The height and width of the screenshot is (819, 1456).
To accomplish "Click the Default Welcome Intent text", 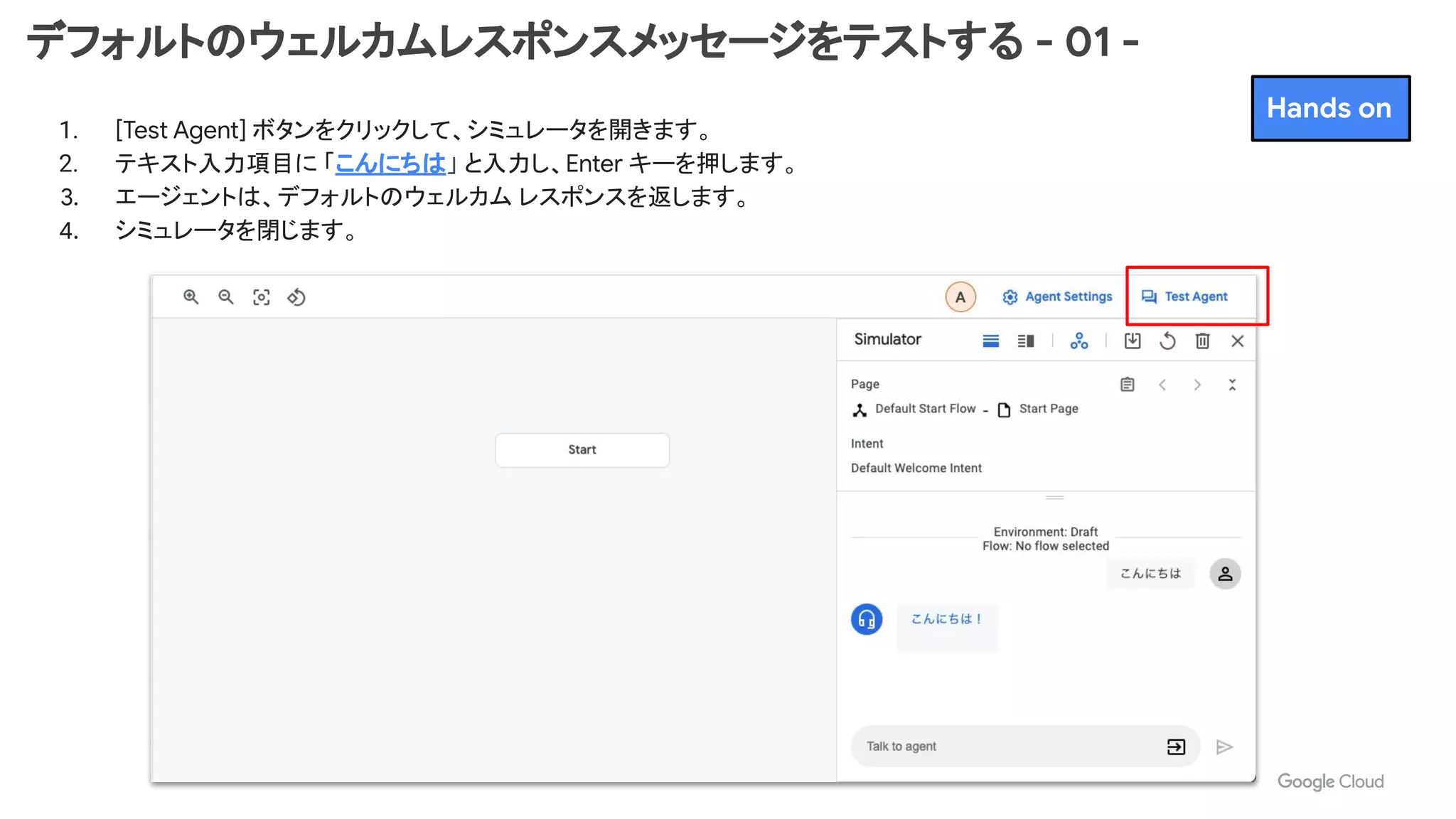I will tap(916, 468).
